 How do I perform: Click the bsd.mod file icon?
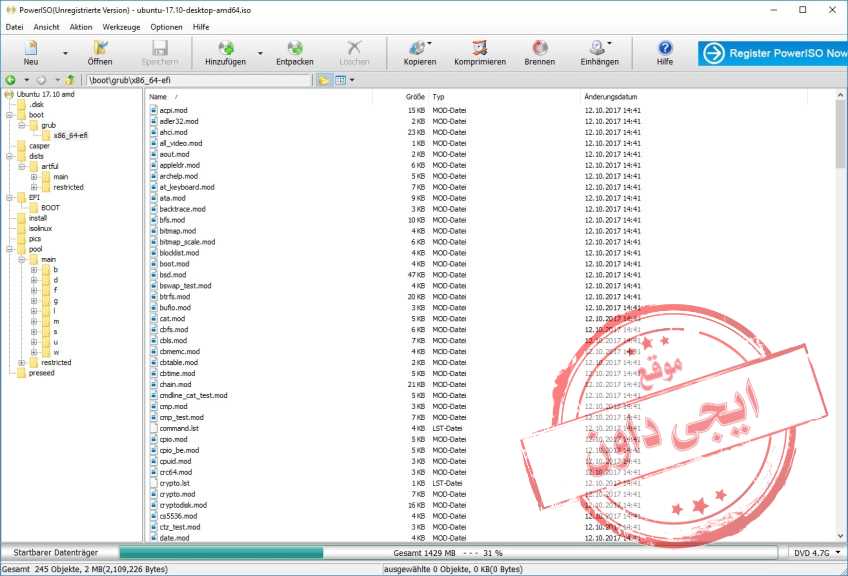(154, 275)
